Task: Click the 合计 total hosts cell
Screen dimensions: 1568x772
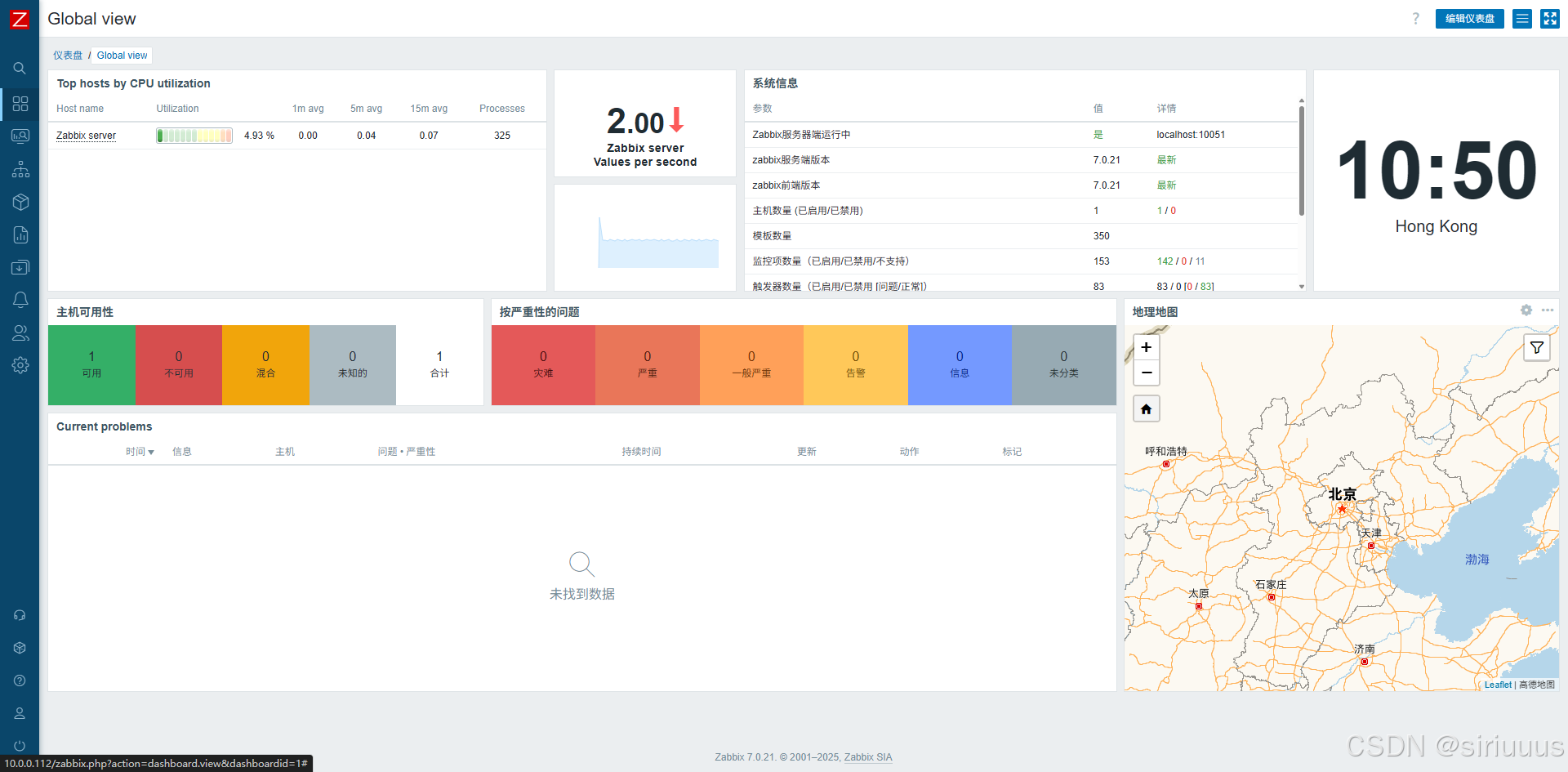Action: [439, 365]
